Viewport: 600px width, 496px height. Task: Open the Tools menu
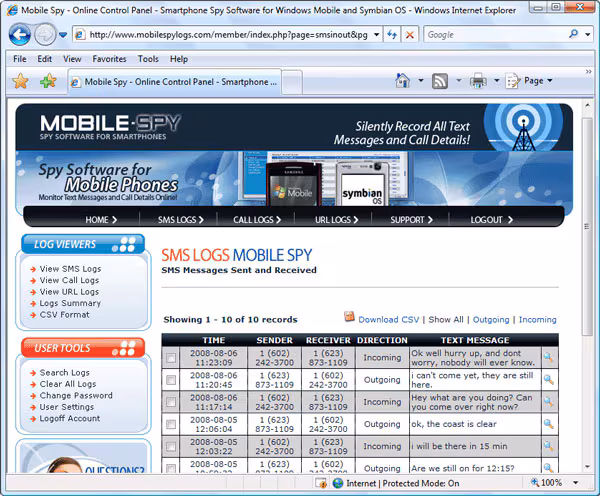coord(148,59)
